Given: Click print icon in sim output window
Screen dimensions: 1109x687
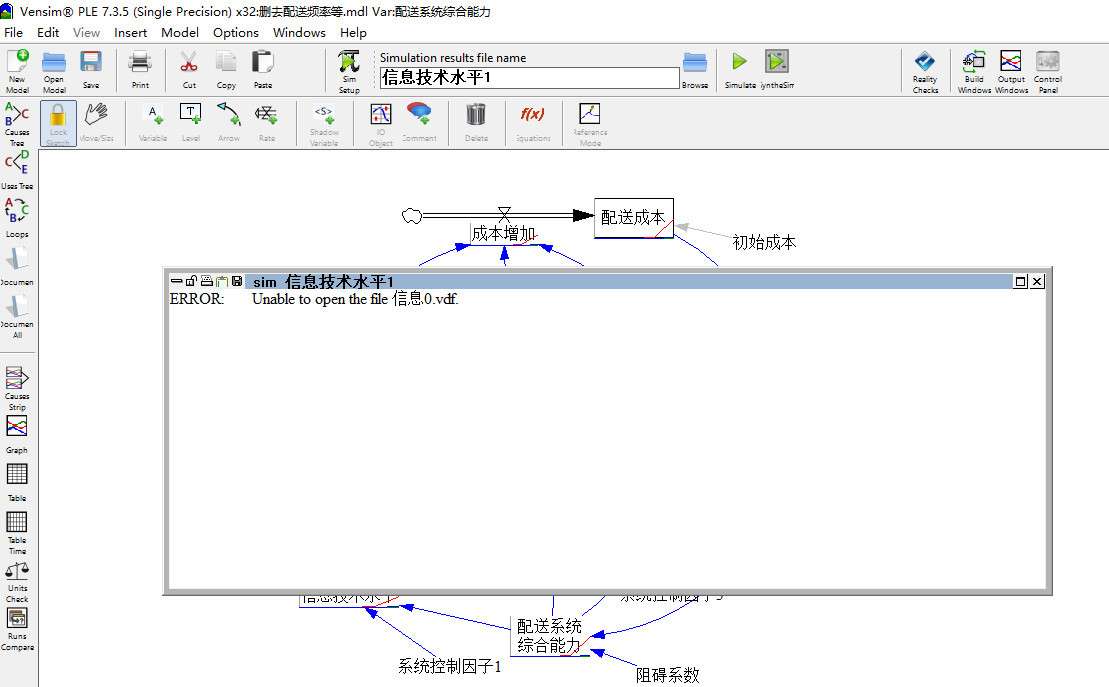Looking at the screenshot, I should (x=207, y=281).
